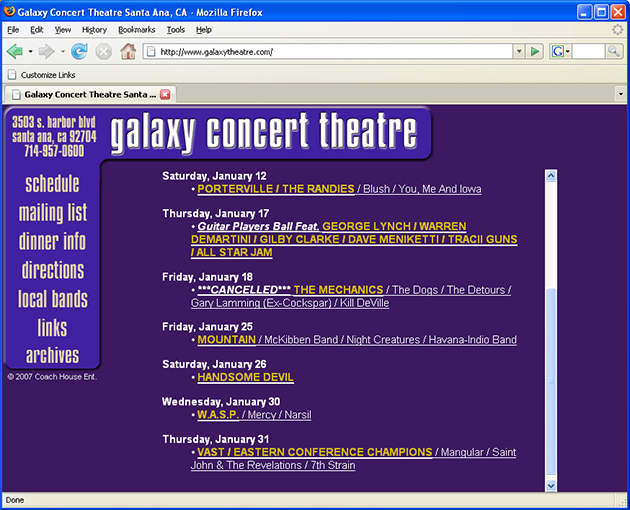Reload the current page
The width and height of the screenshot is (630, 510).
coord(79,51)
